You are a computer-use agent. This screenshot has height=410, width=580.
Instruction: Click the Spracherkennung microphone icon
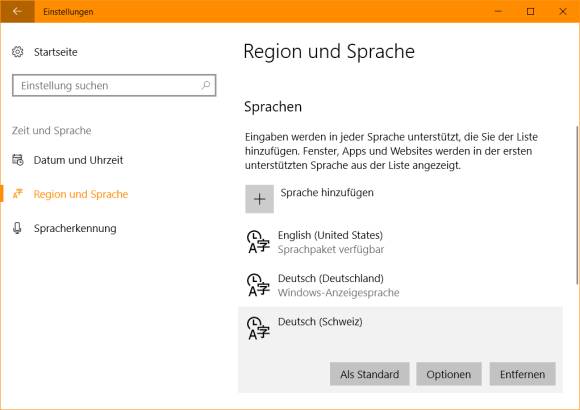pyautogui.click(x=17, y=228)
